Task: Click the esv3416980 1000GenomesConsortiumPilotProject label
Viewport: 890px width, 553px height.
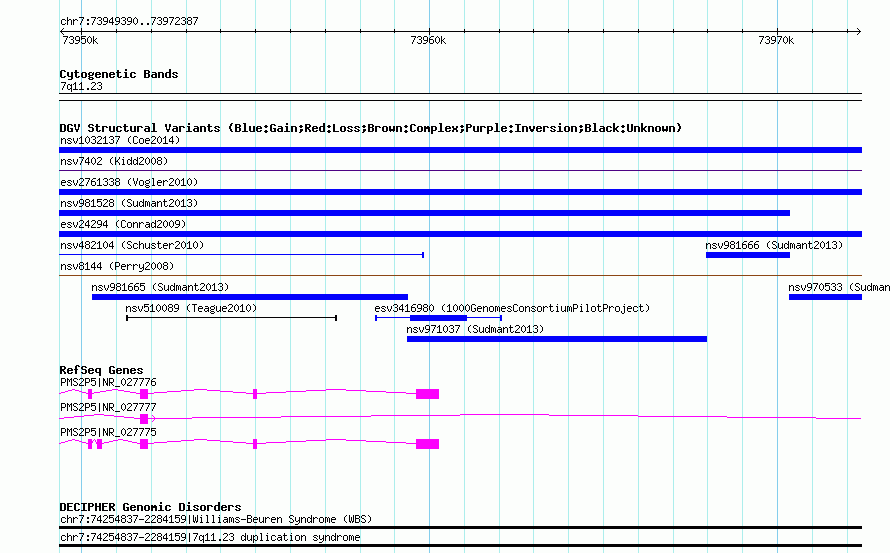Action: (512, 308)
